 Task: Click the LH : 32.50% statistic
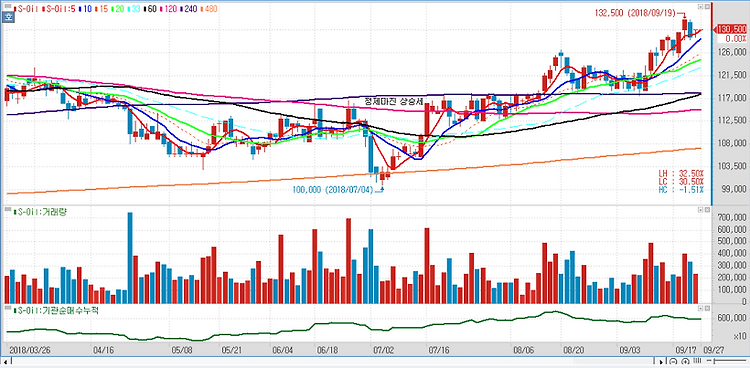coord(681,173)
